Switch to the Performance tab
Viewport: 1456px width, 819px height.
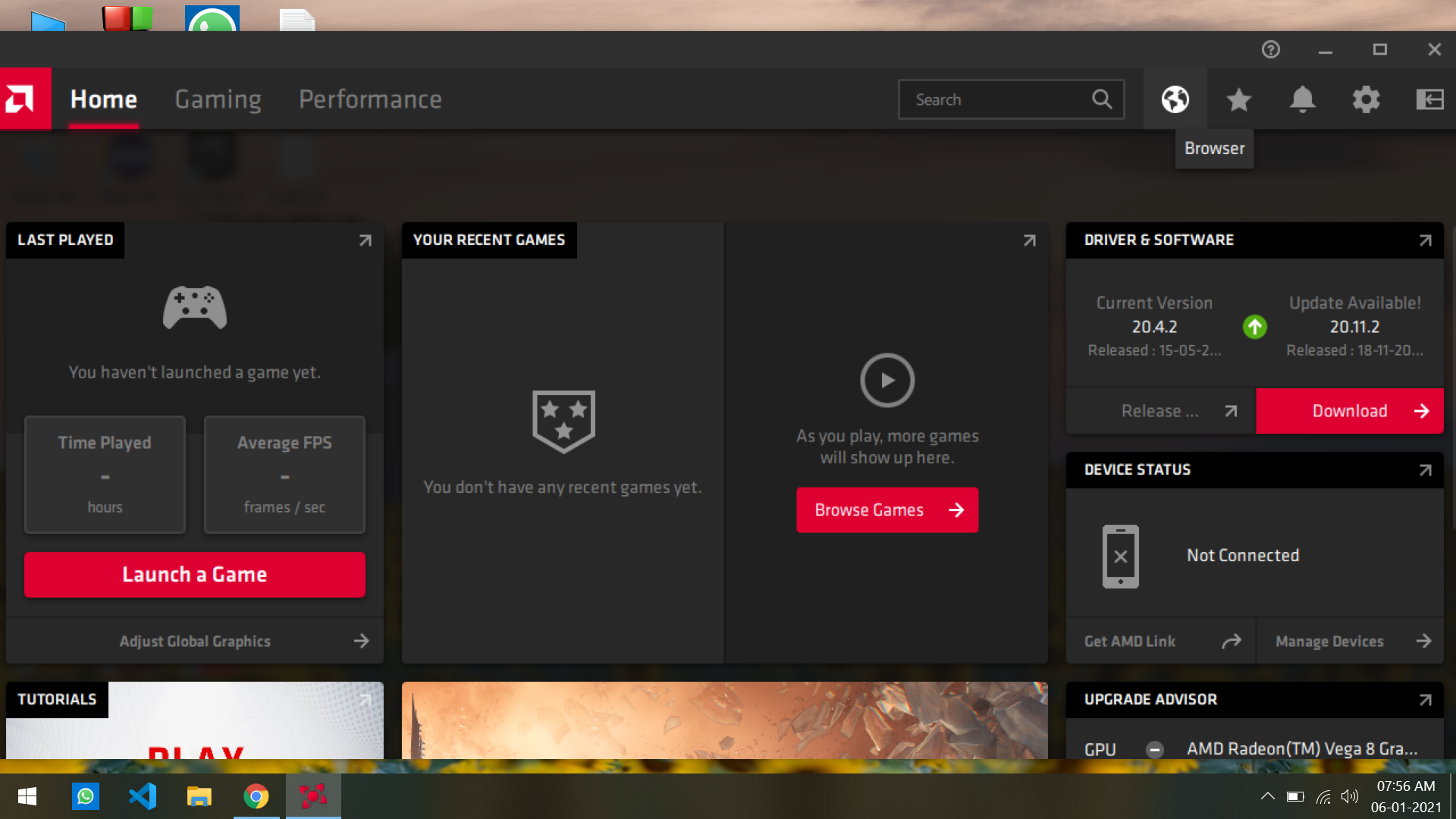(370, 99)
